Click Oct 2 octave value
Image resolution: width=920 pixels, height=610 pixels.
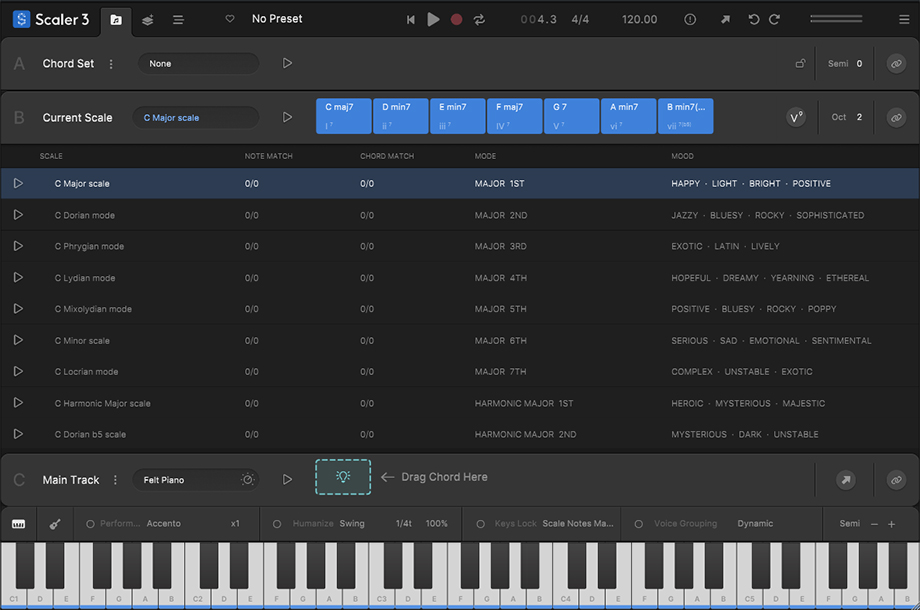pyautogui.click(x=847, y=117)
